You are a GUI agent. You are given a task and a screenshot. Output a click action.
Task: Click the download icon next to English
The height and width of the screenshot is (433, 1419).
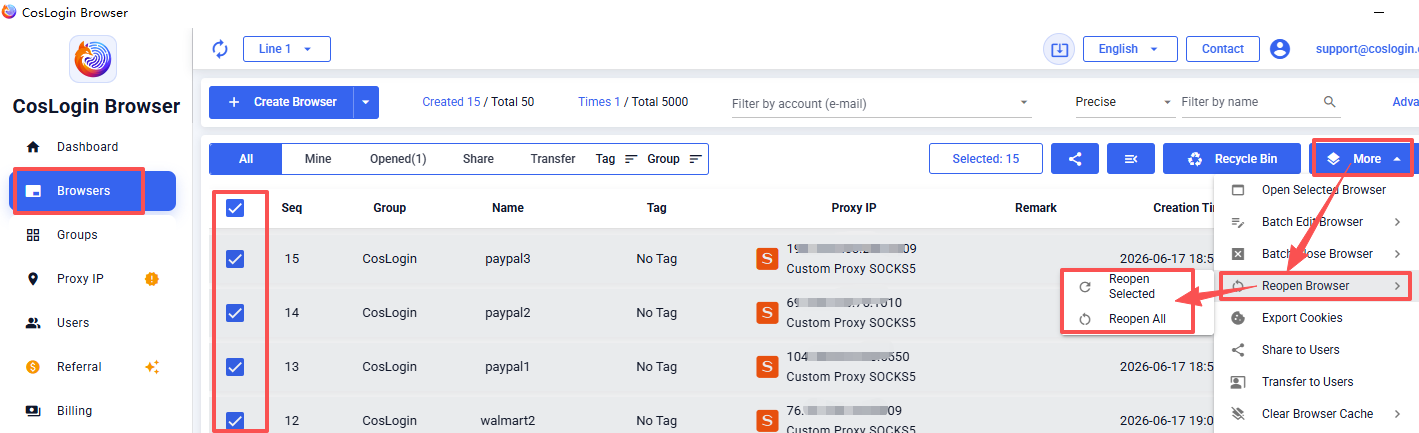tap(1059, 49)
